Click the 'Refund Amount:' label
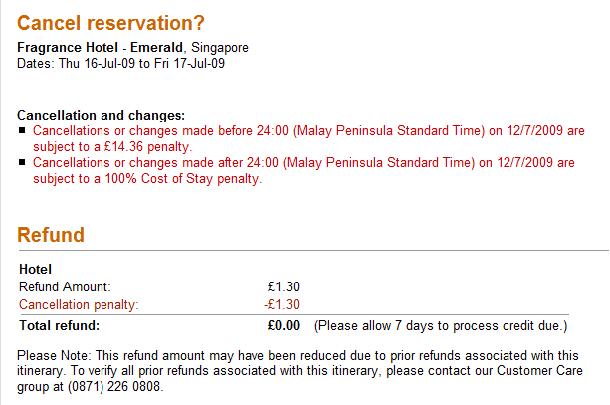610x405 pixels. (x=65, y=287)
